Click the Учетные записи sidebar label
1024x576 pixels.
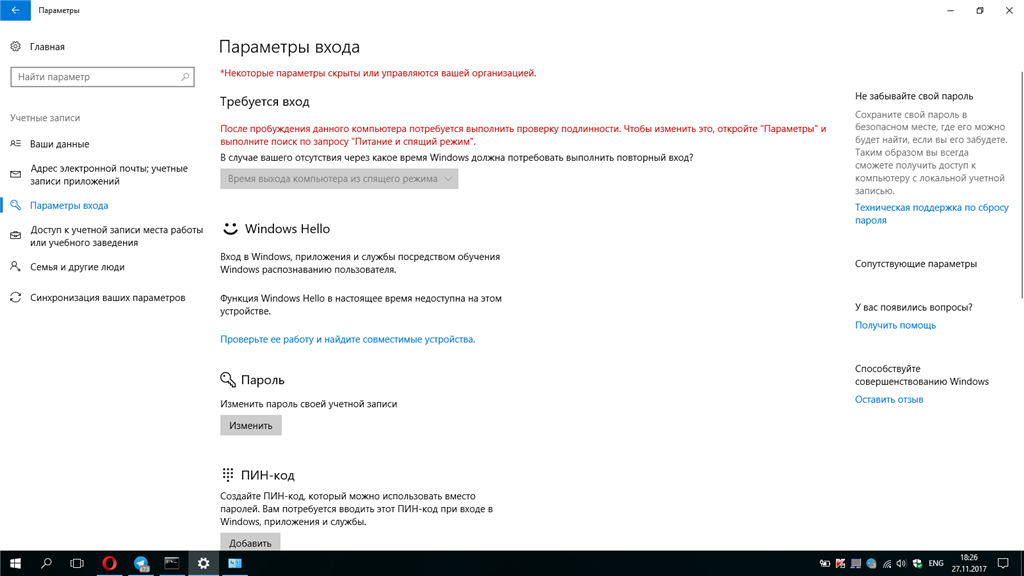point(45,118)
